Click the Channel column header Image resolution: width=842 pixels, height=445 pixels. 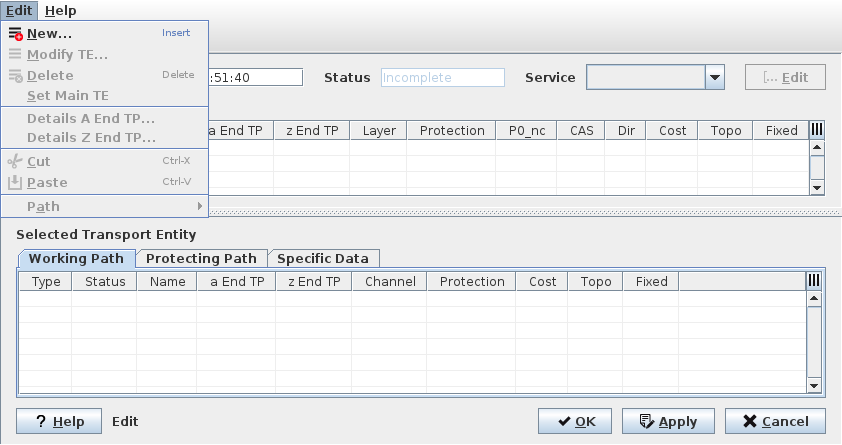click(389, 282)
